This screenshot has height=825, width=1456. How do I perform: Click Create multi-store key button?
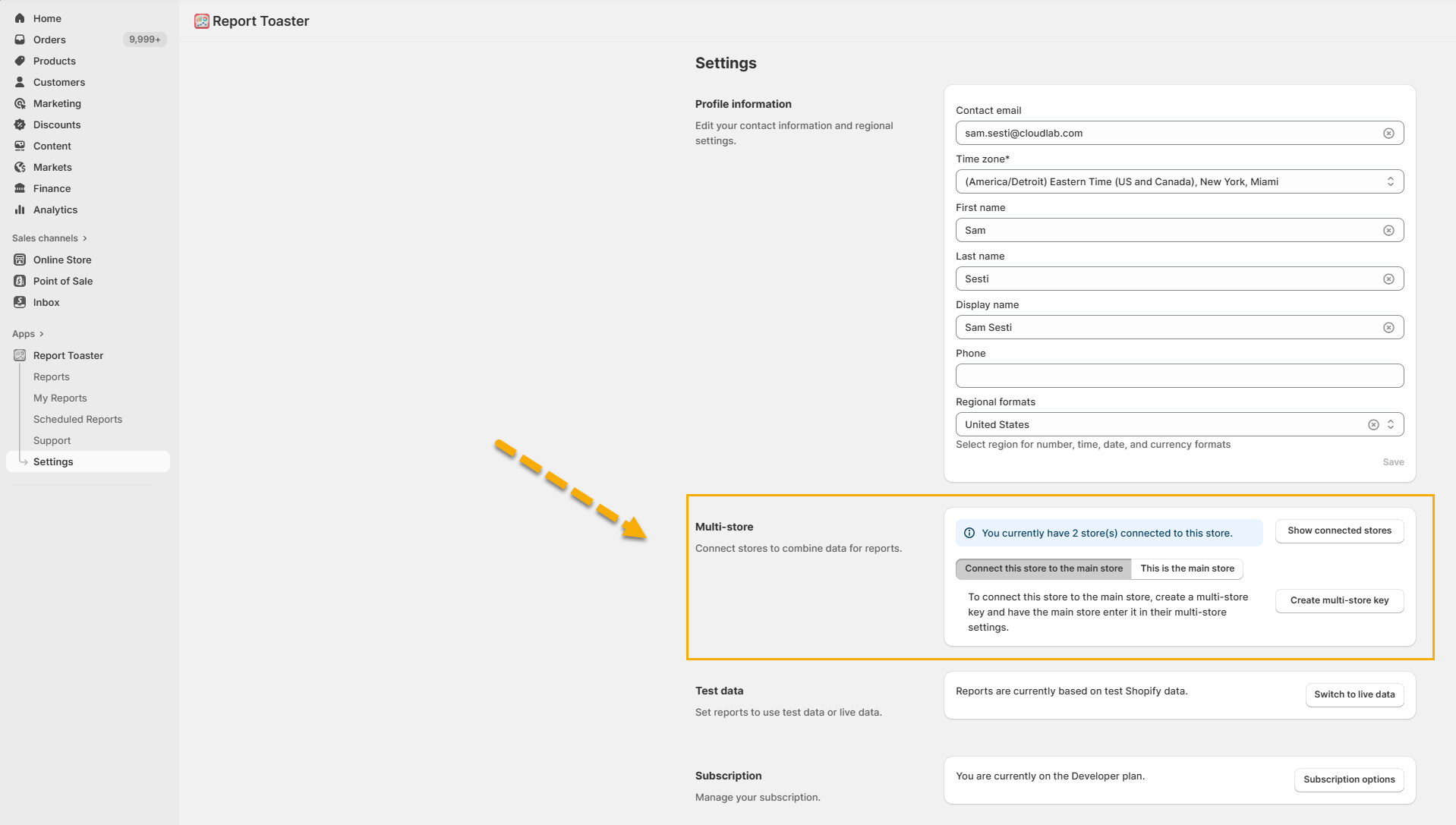tap(1338, 600)
